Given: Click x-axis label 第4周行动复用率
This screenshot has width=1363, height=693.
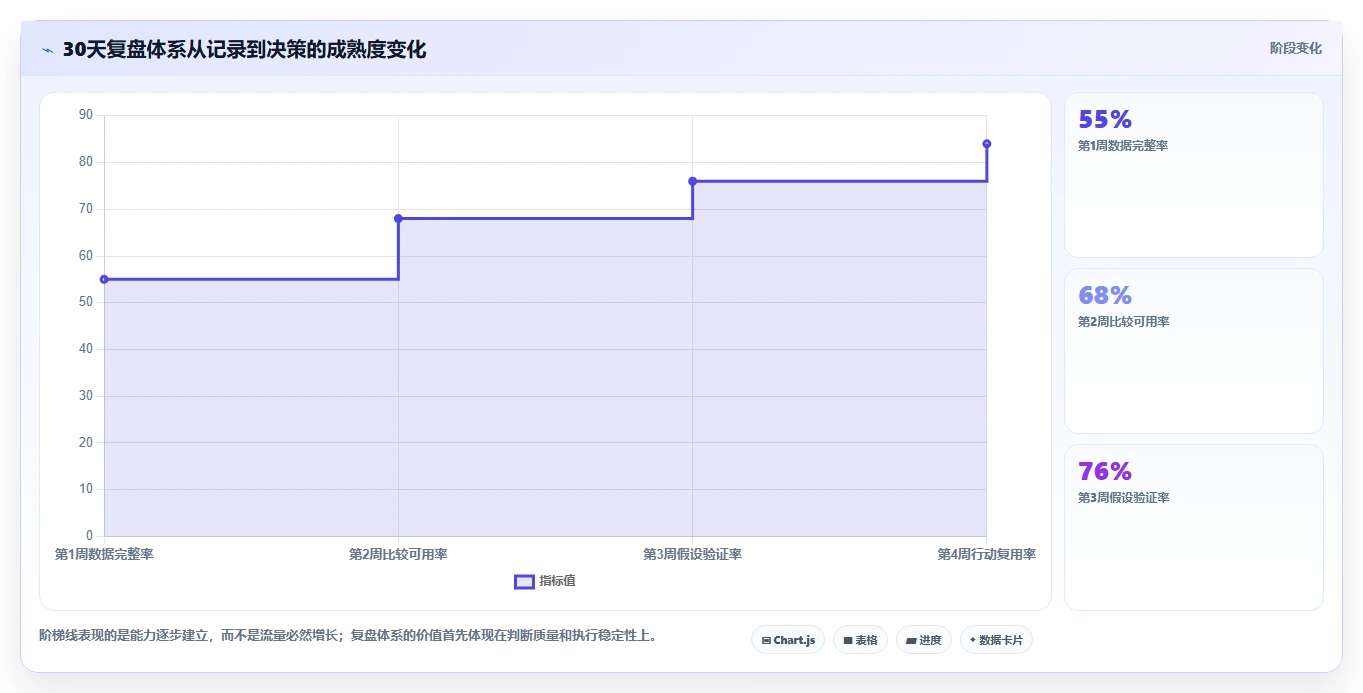Looking at the screenshot, I should point(986,554).
